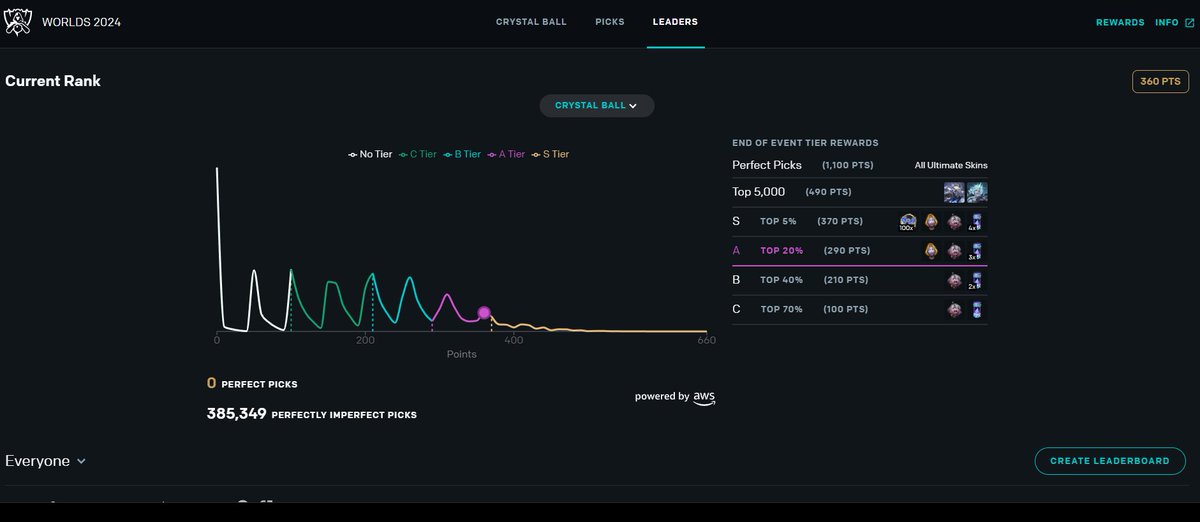Expand the Everyone leaderboard filter
The image size is (1200, 522).
tap(46, 461)
